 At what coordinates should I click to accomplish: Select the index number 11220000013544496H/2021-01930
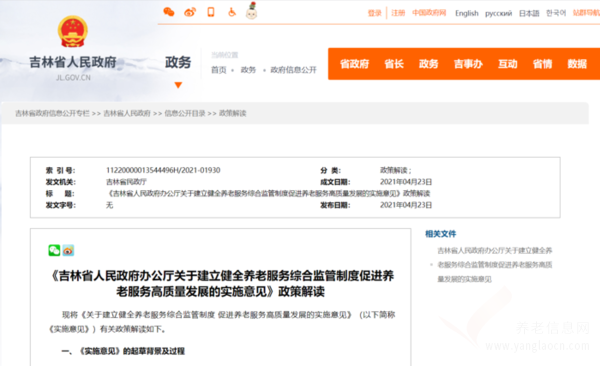tap(163, 170)
